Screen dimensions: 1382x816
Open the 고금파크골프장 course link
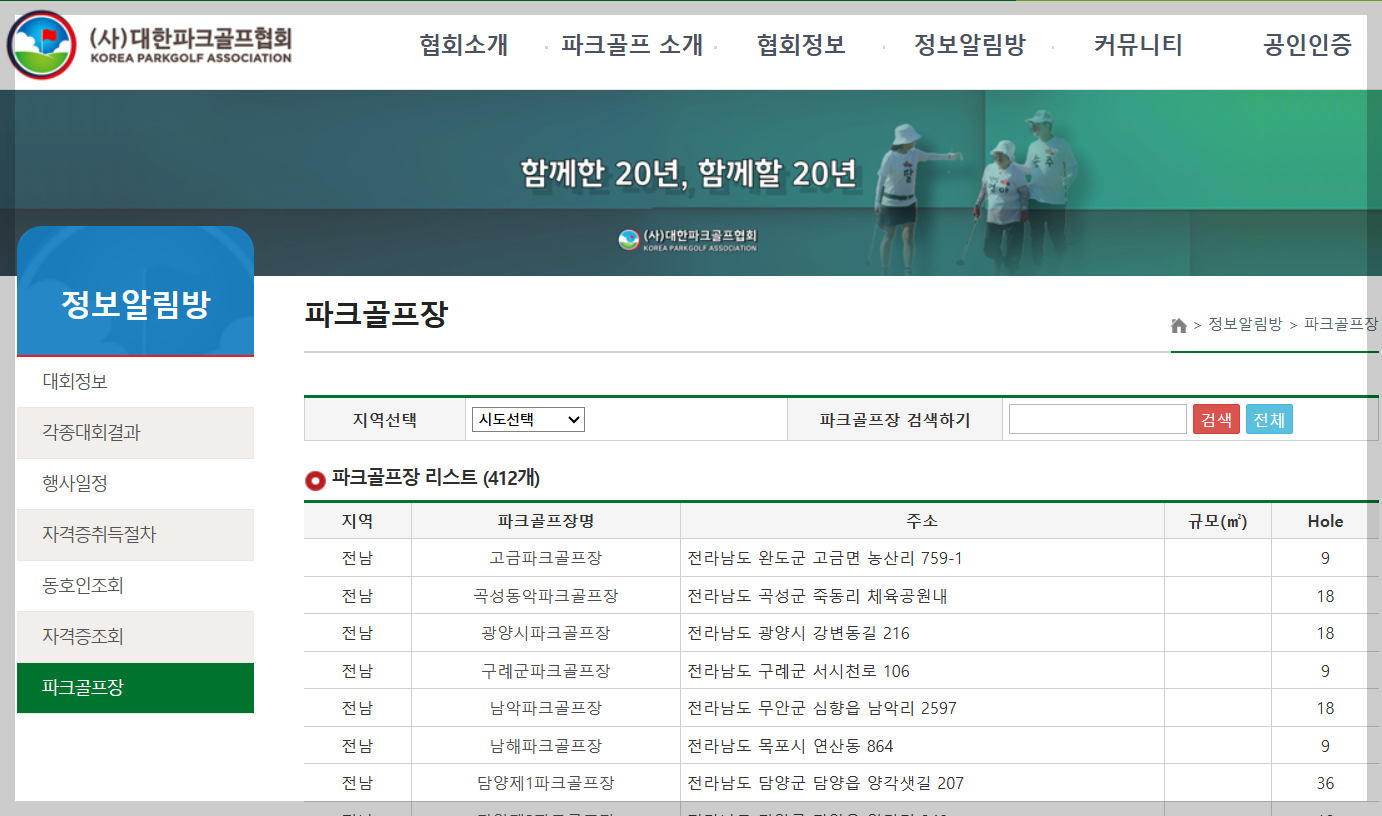pyautogui.click(x=544, y=558)
